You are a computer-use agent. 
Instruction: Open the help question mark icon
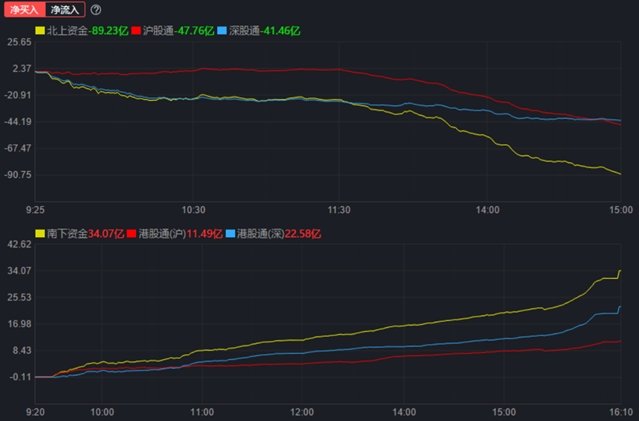point(96,10)
